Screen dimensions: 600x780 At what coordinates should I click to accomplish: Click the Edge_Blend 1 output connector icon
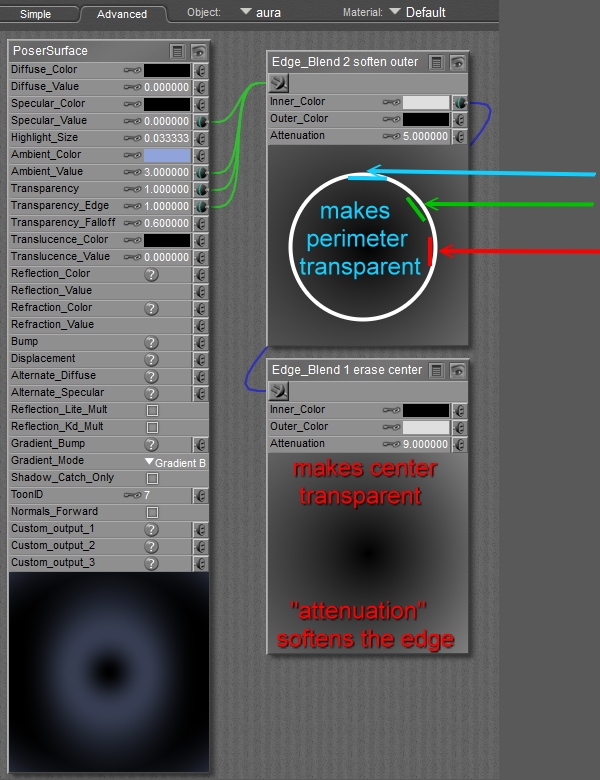tap(279, 391)
